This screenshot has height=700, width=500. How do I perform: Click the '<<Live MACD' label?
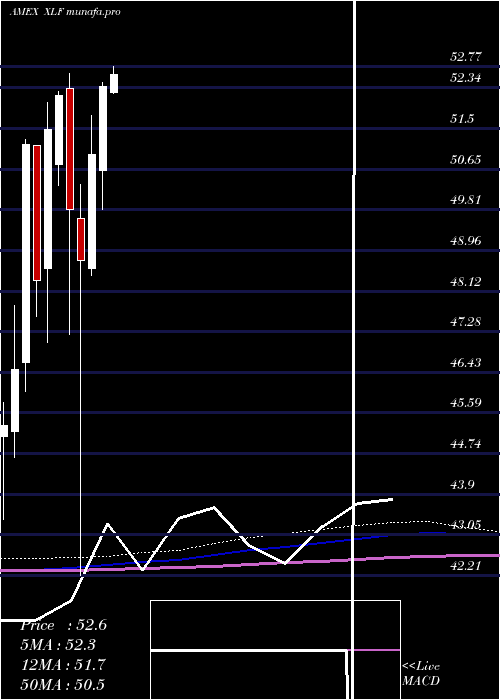click(x=421, y=673)
